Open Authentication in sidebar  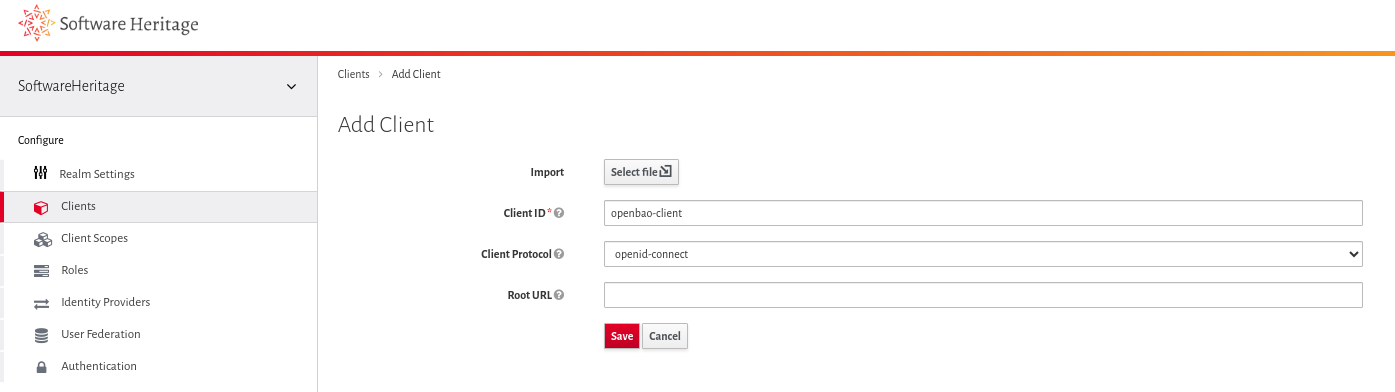159,366
